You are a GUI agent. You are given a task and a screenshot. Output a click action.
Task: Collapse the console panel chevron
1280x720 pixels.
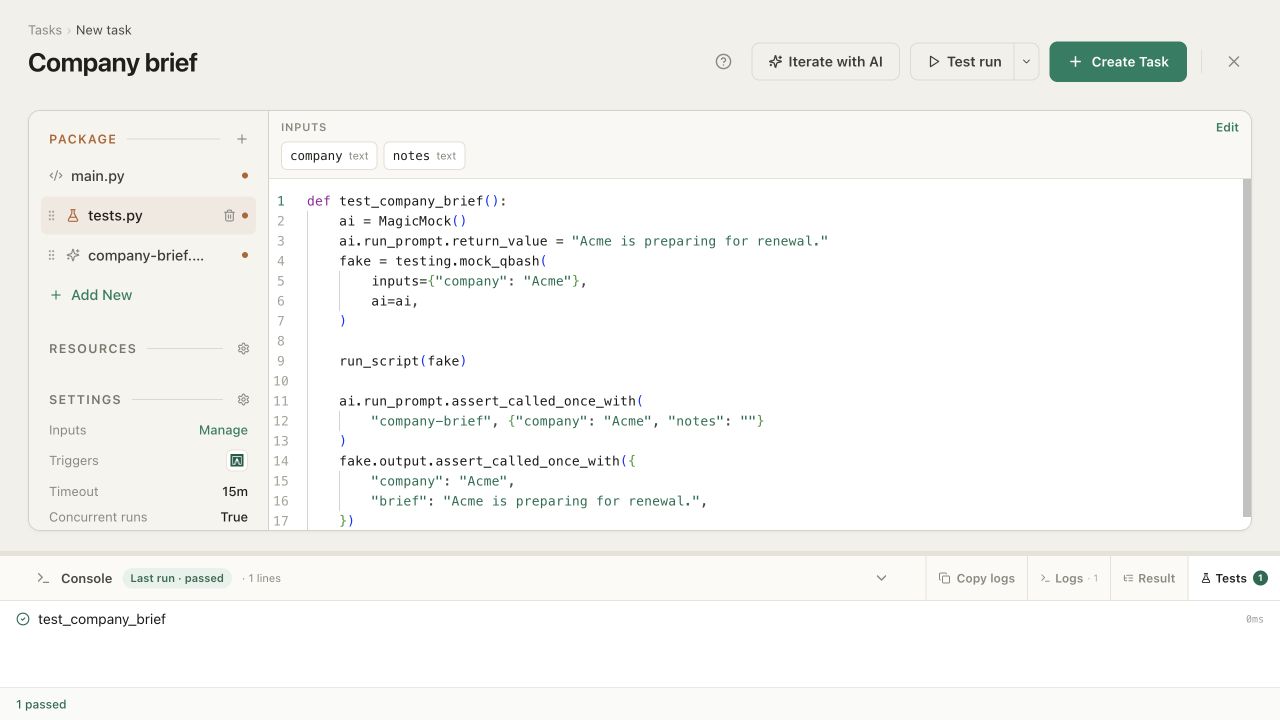881,578
